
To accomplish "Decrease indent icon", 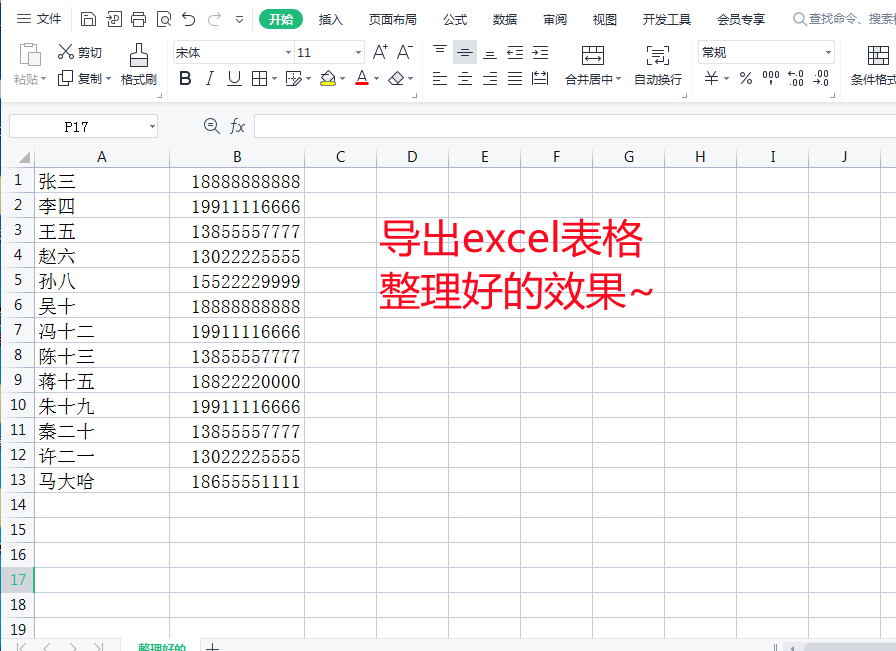I will click(x=515, y=53).
